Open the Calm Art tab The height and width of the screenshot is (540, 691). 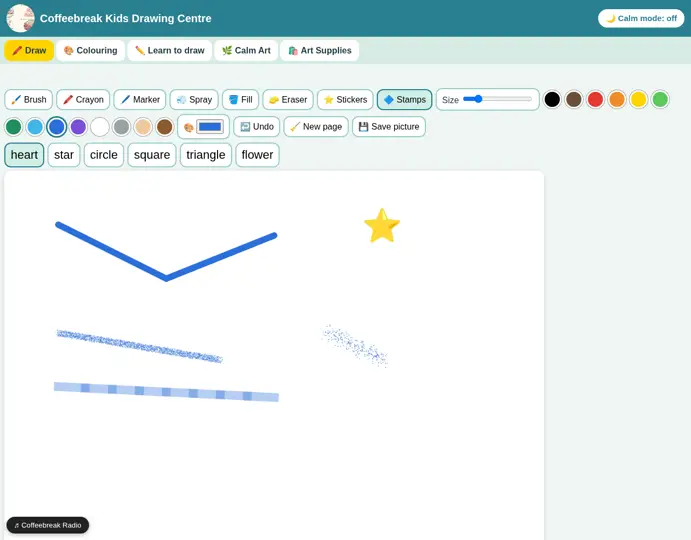click(x=246, y=51)
